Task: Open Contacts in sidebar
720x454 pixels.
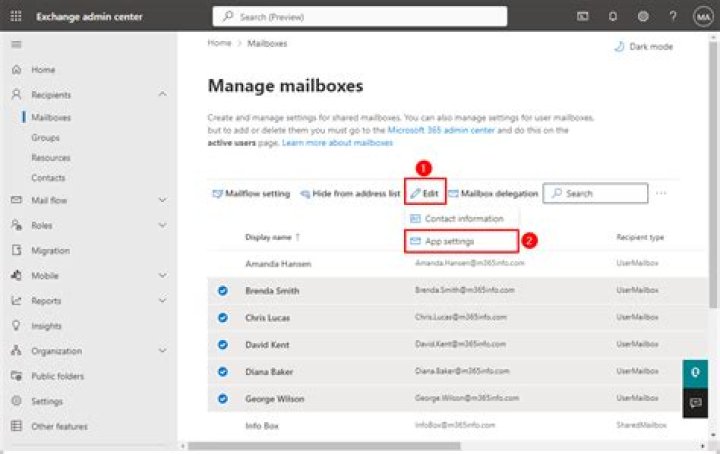Action: coord(48,178)
